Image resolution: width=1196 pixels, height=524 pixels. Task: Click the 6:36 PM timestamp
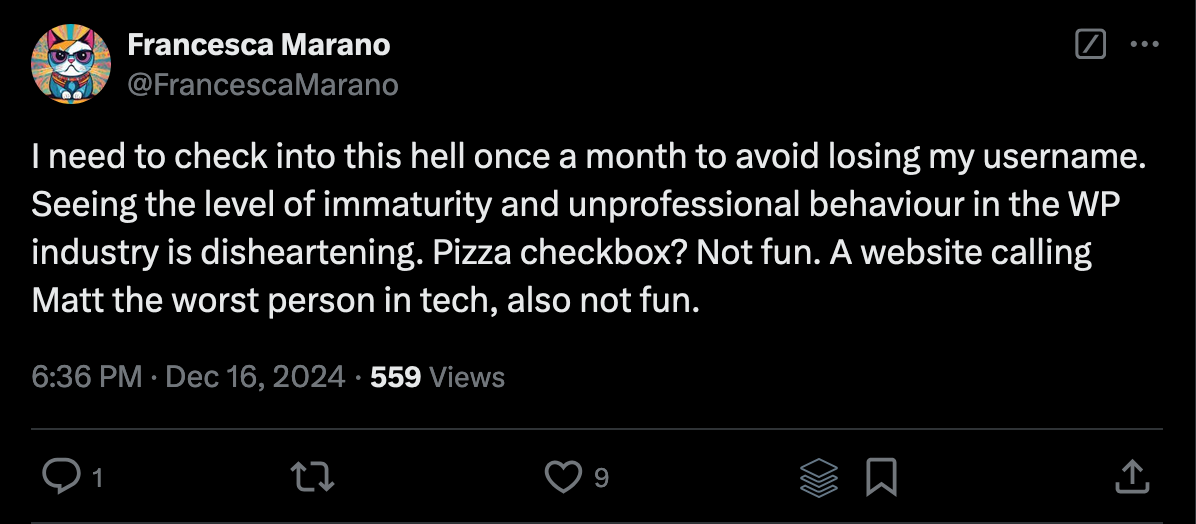pos(87,377)
